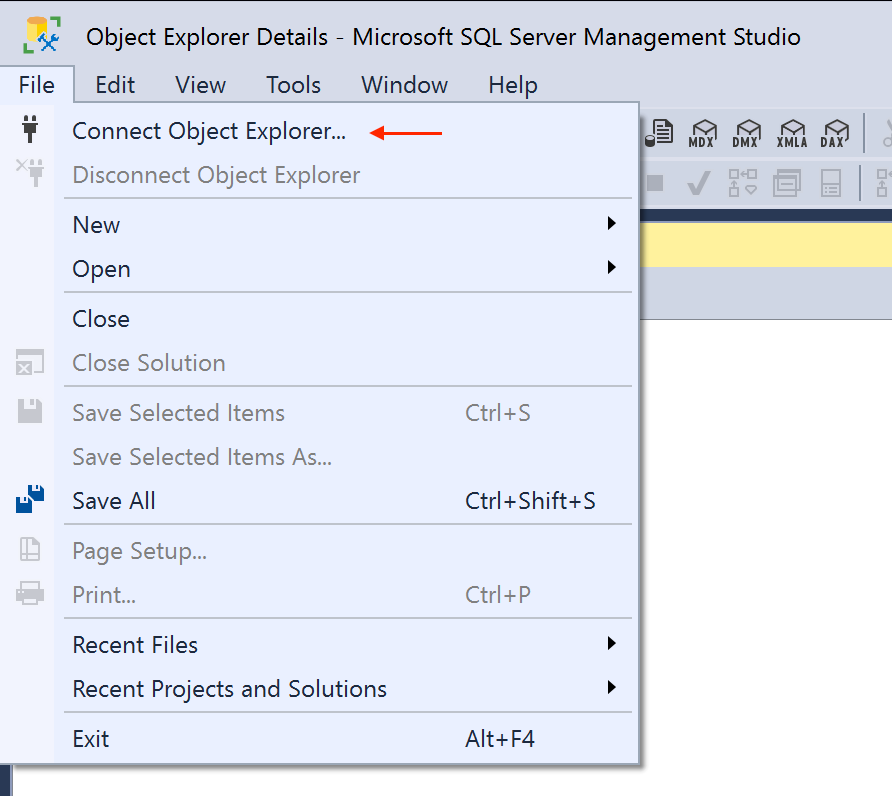
Task: Open the Tools menu
Action: 294,85
